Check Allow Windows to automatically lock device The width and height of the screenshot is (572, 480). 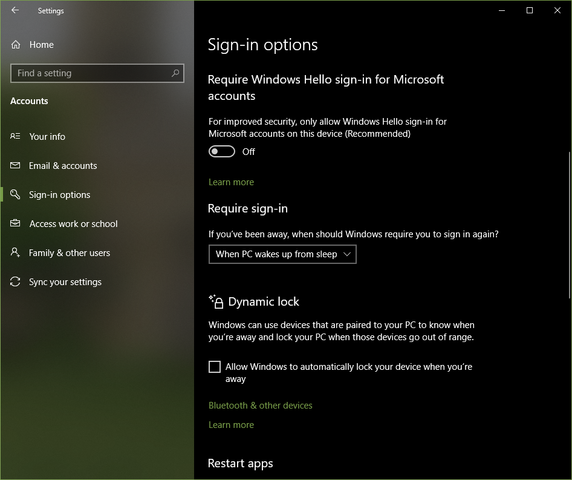214,367
